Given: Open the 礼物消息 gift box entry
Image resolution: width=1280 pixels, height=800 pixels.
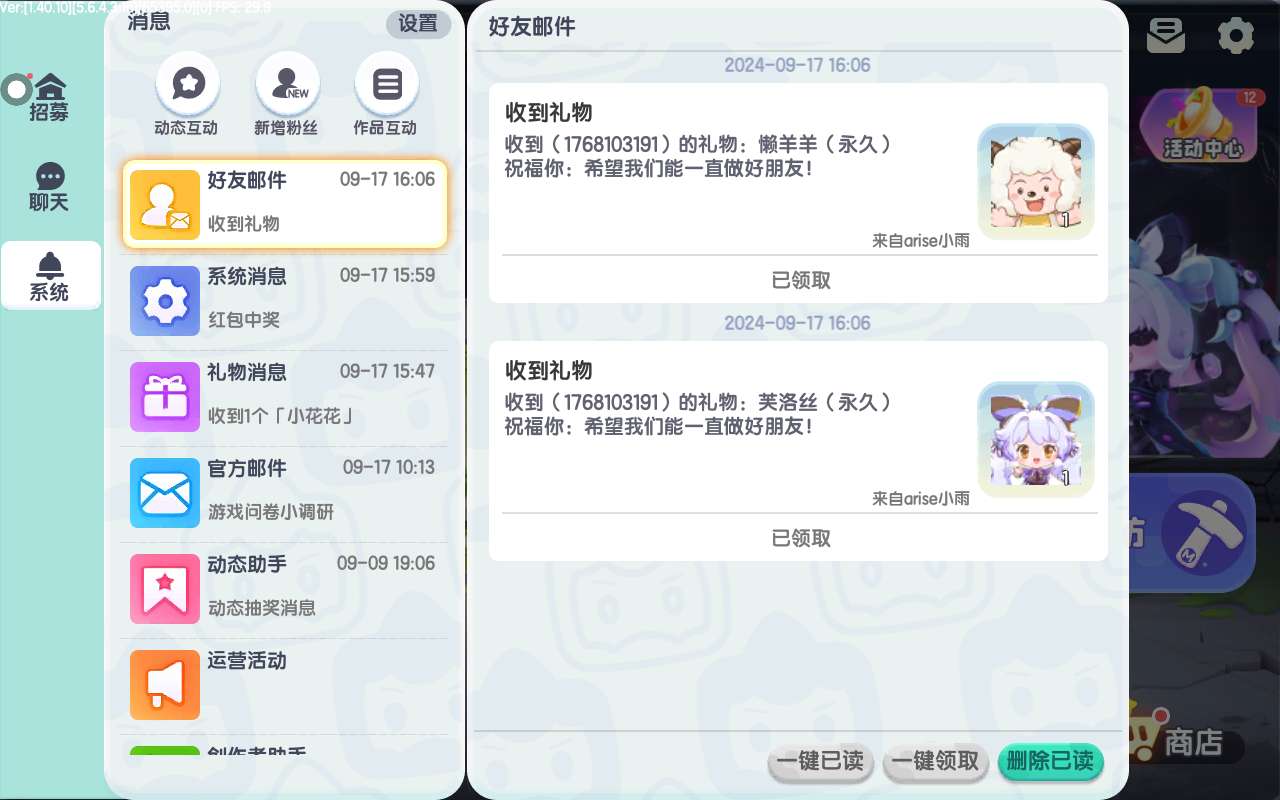Looking at the screenshot, I should (285, 396).
